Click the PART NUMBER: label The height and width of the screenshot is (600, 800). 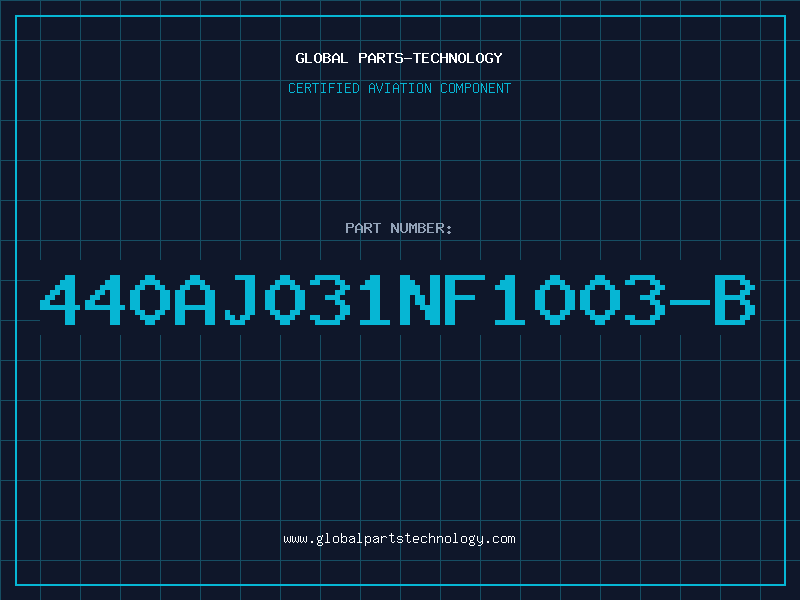pyautogui.click(x=398, y=228)
